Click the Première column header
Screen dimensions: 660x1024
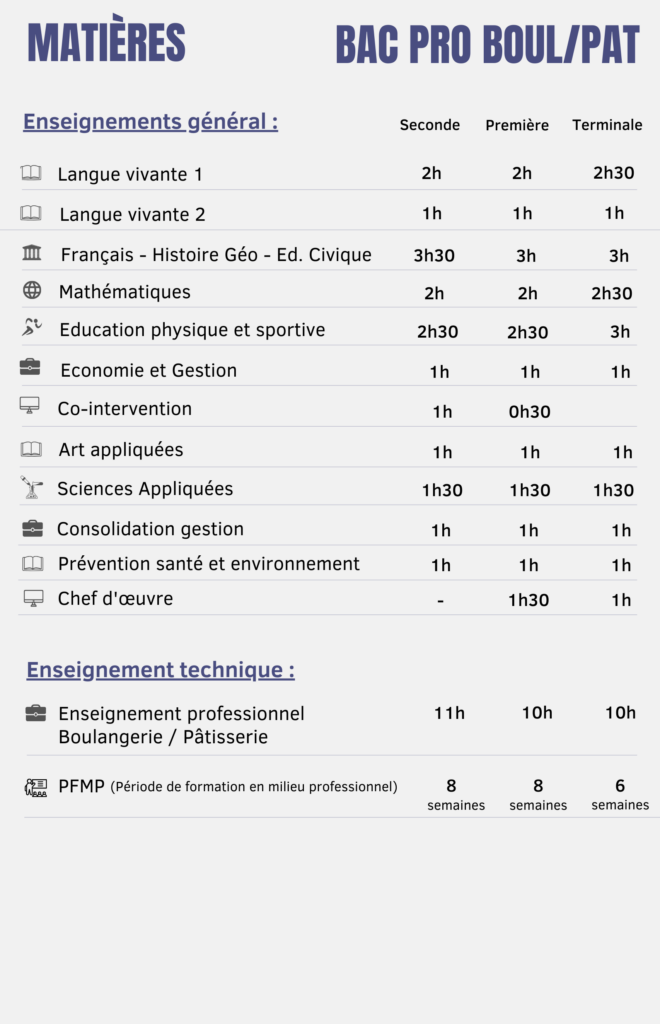pyautogui.click(x=517, y=125)
